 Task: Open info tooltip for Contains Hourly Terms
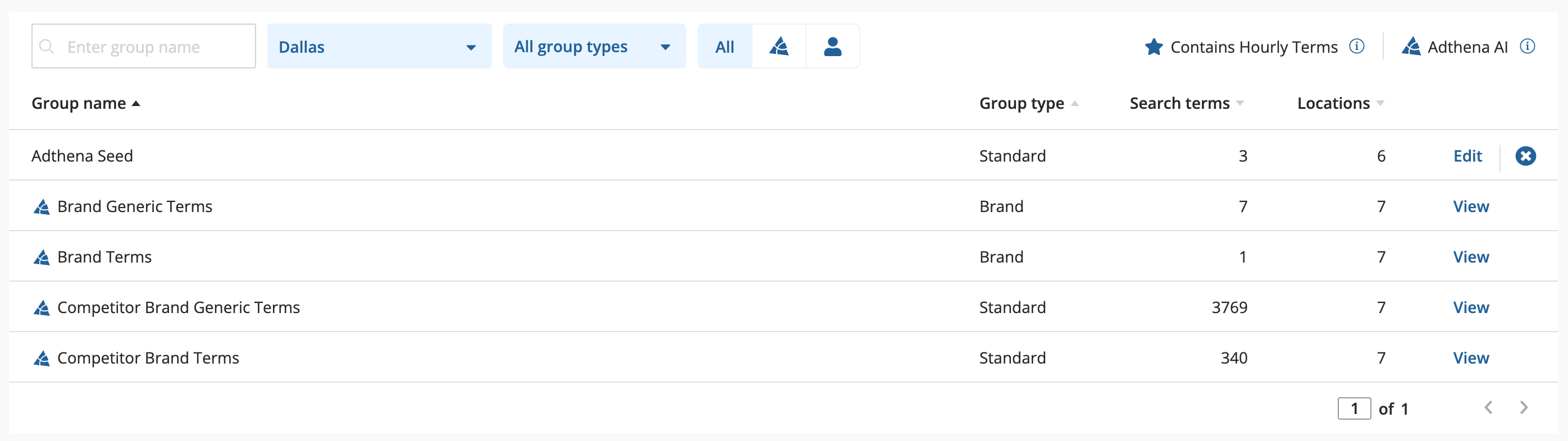pos(1357,46)
